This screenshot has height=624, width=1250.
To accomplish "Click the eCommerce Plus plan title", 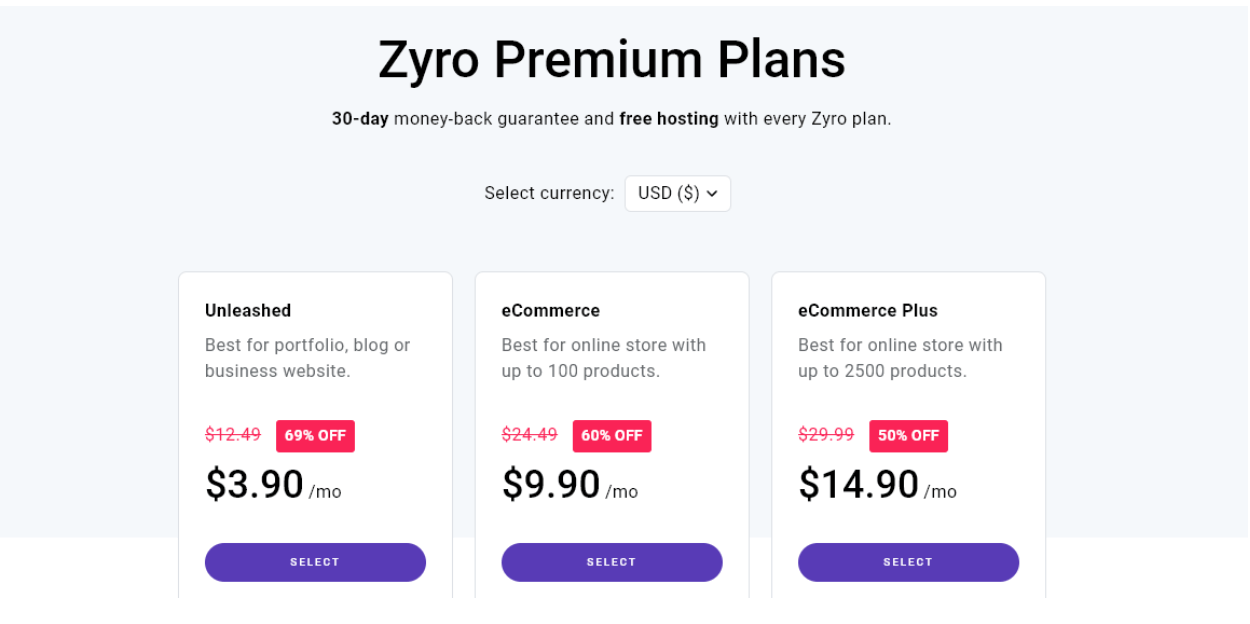I will tap(868, 311).
